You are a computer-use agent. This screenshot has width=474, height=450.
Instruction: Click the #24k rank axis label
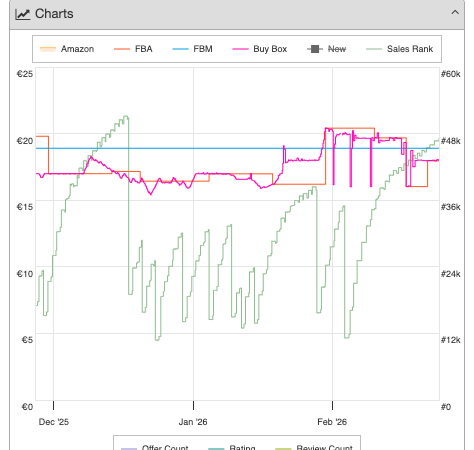click(450, 274)
